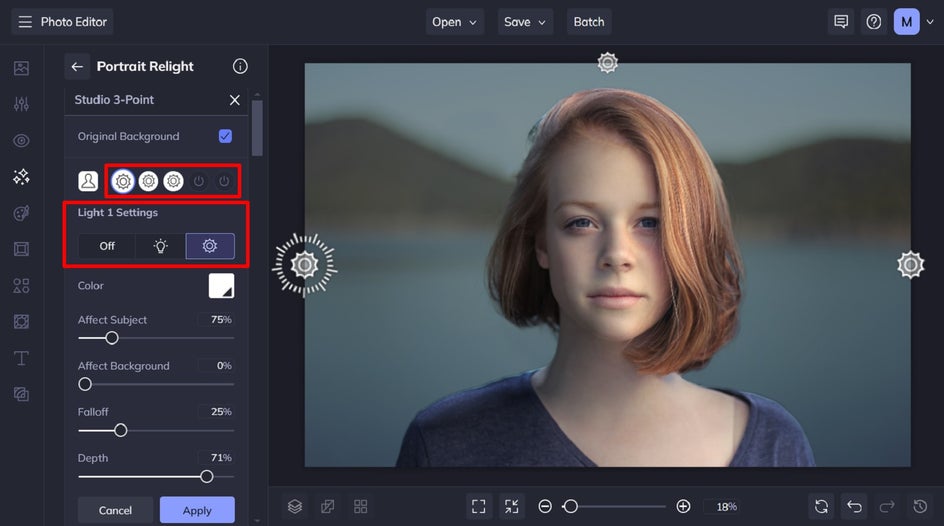Select the subject portrait icon
This screenshot has height=526, width=944.
tap(89, 181)
